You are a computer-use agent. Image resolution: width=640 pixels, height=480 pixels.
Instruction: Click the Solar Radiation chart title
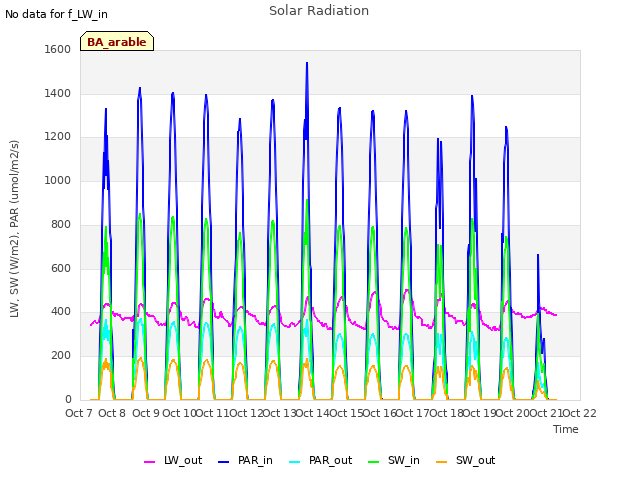click(319, 11)
